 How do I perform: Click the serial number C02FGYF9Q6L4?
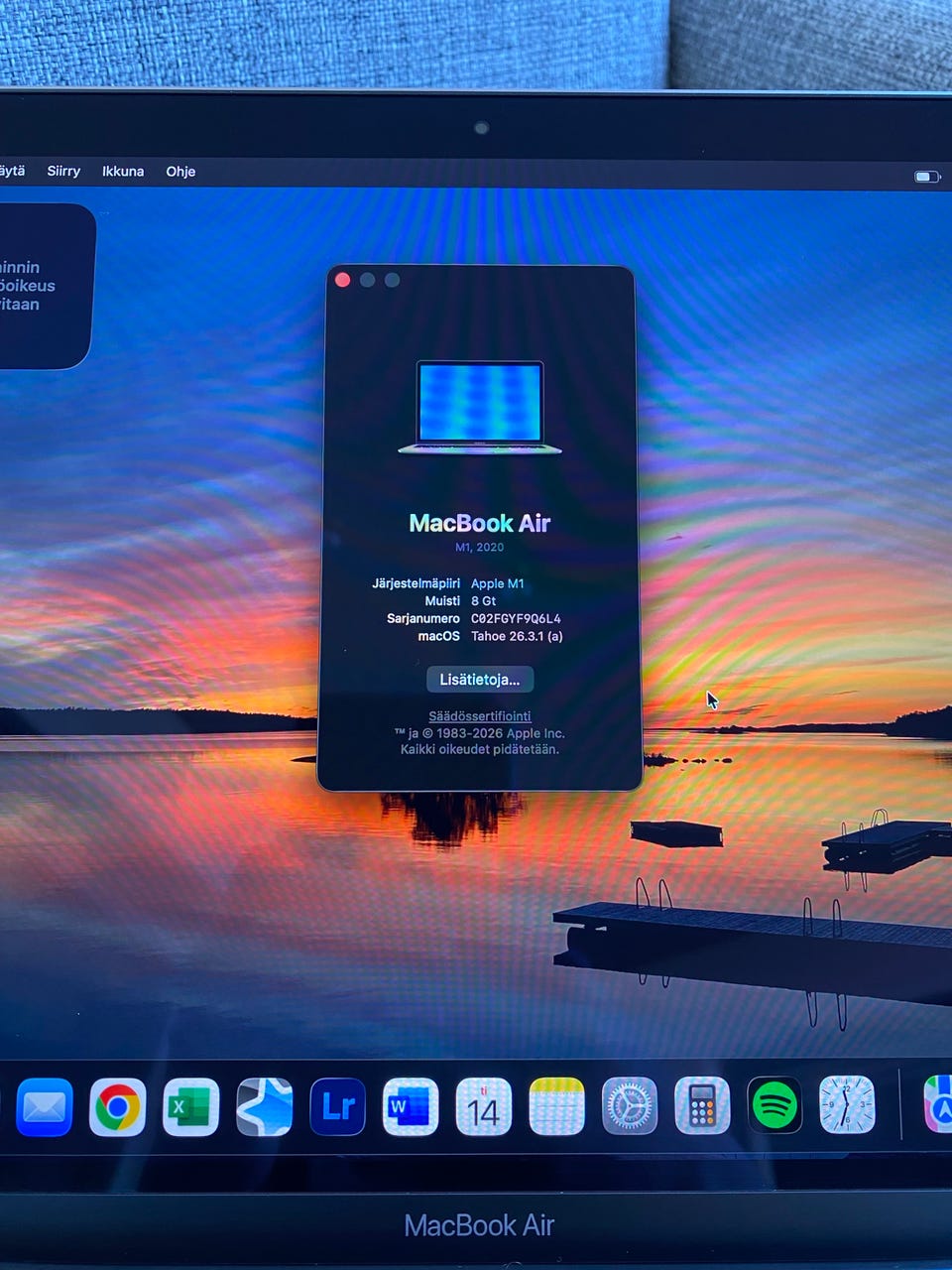point(516,618)
